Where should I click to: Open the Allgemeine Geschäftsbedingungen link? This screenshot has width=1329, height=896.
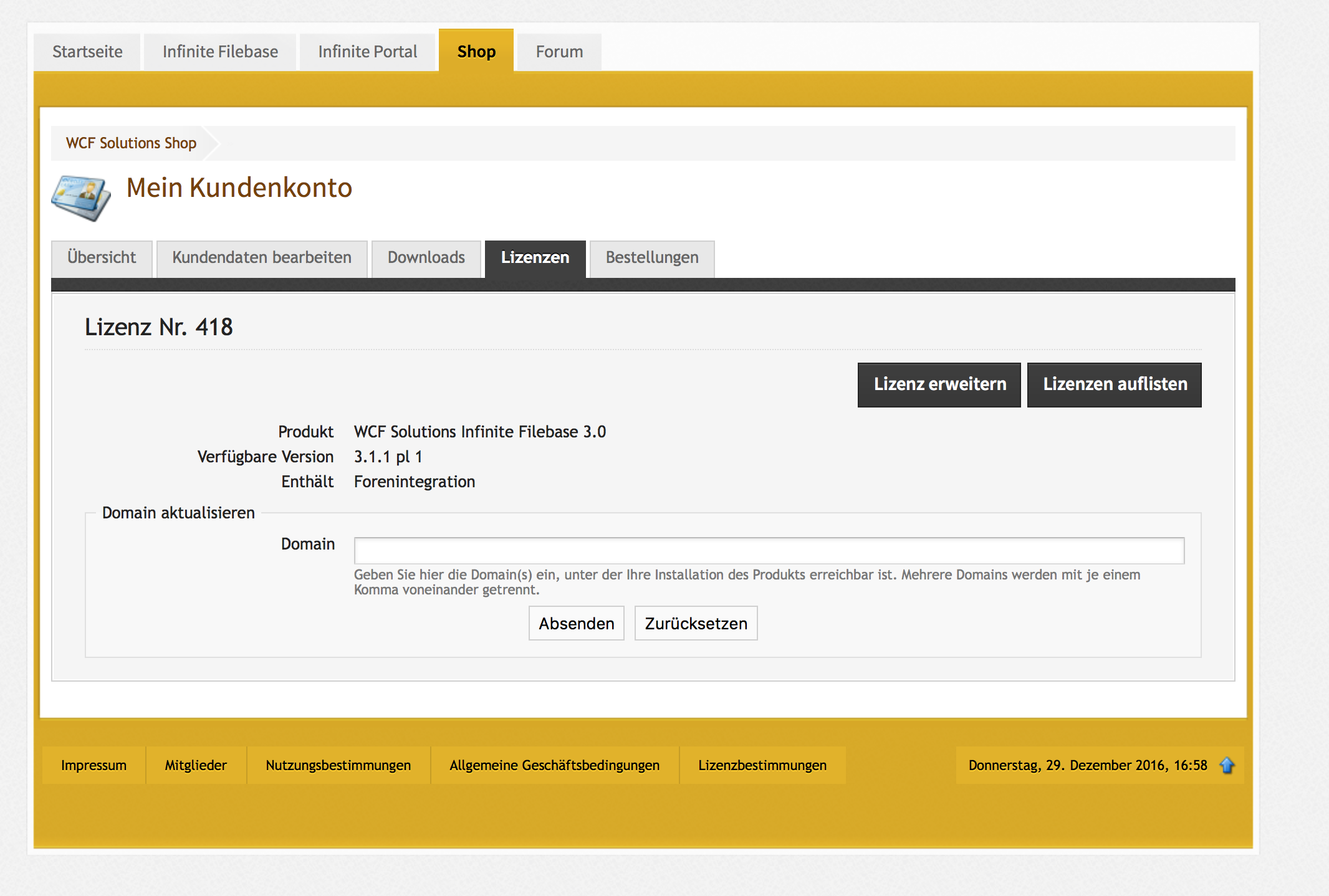554,765
